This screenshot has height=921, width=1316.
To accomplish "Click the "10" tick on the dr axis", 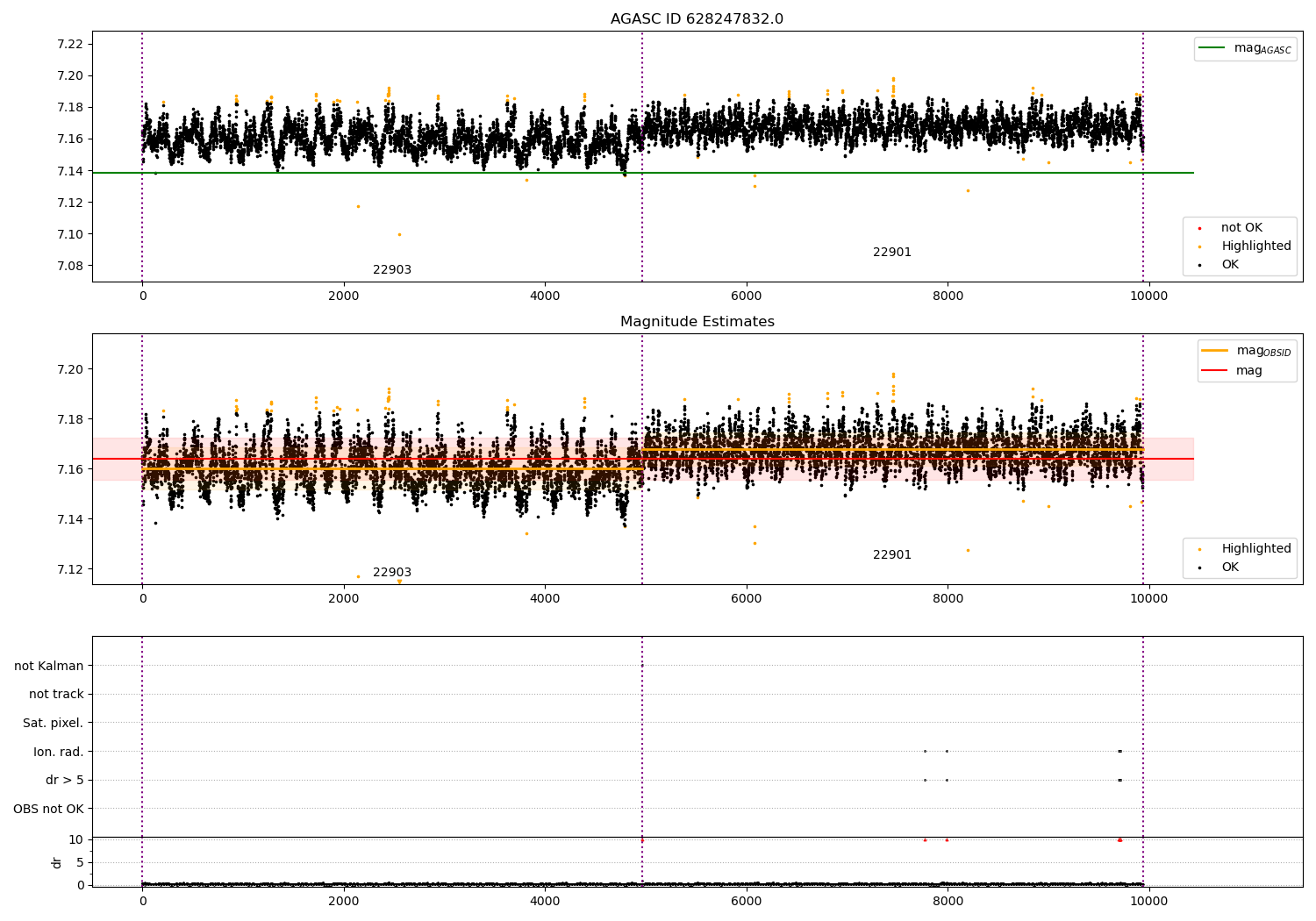I will tap(76, 840).
